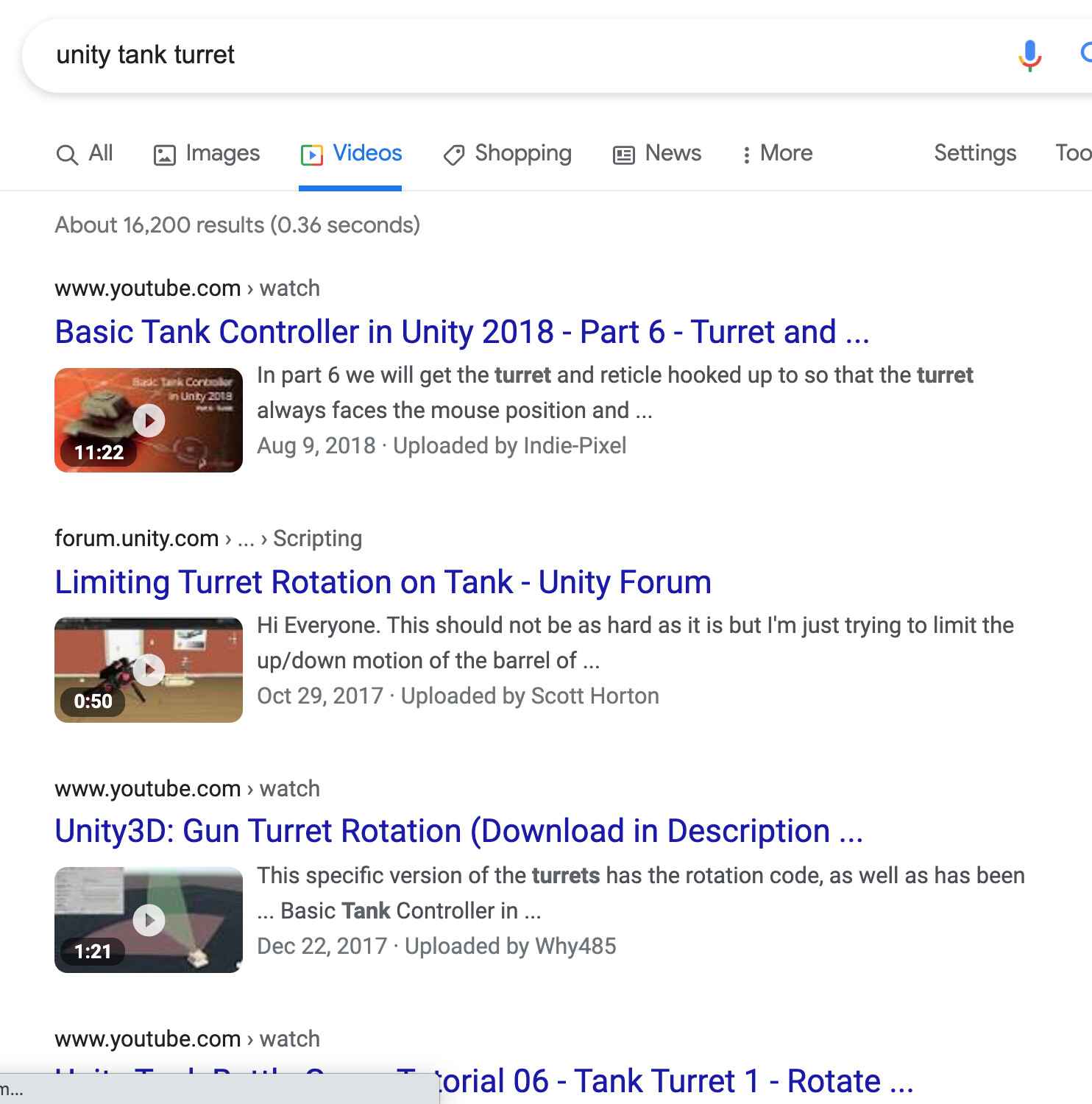
Task: Play the Basic Tank Controller video thumbnail
Action: coord(148,420)
